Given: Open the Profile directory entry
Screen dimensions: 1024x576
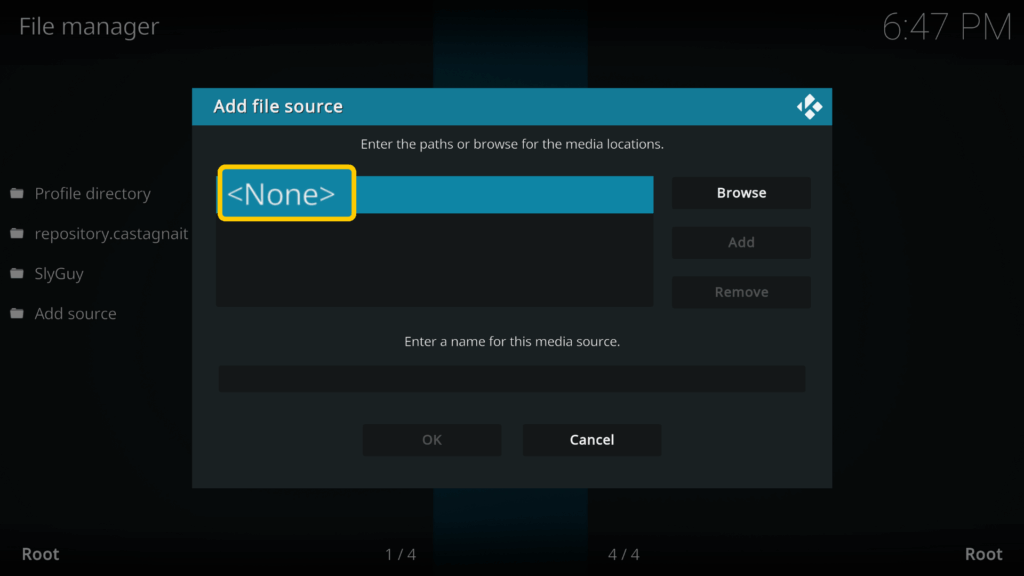Looking at the screenshot, I should 93,192.
